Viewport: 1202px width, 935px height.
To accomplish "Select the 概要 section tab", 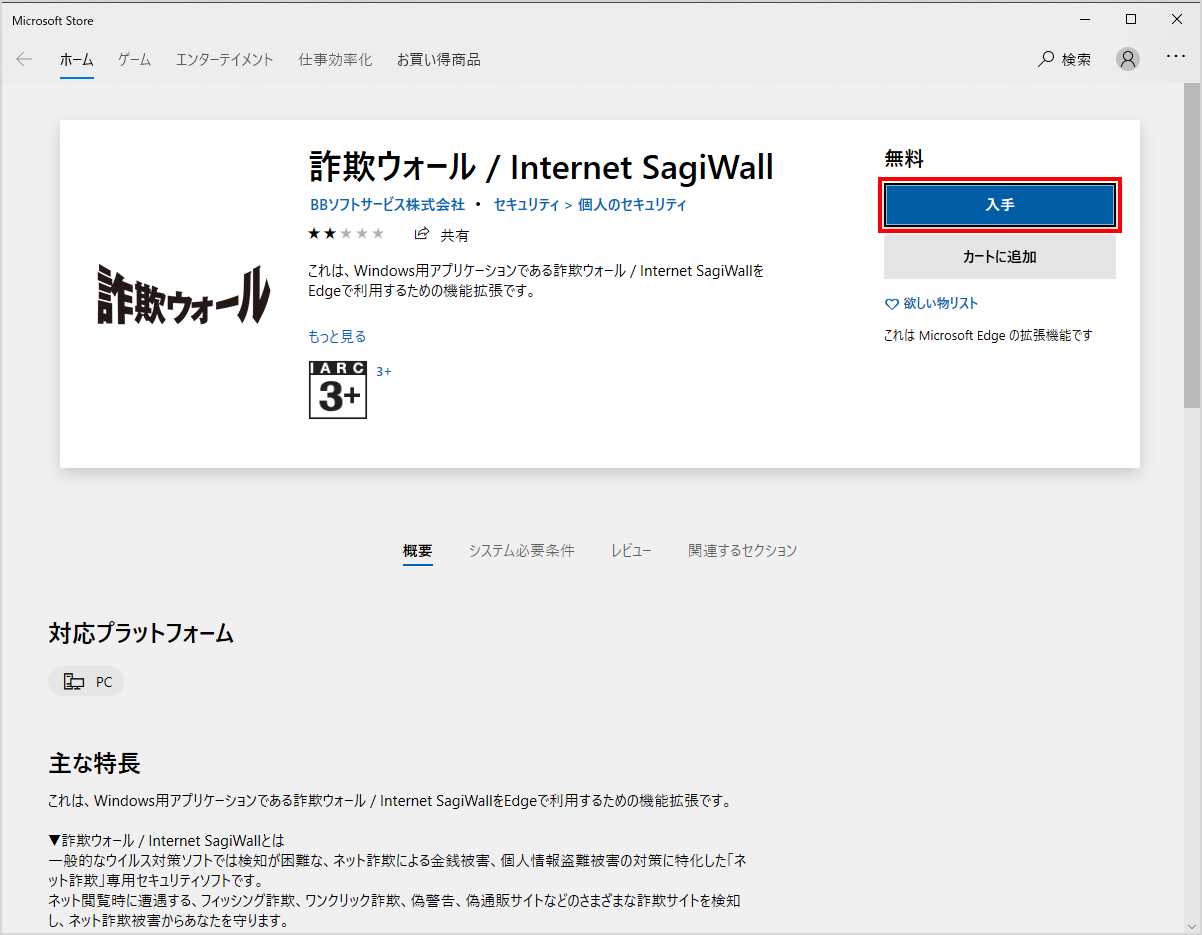I will click(417, 551).
